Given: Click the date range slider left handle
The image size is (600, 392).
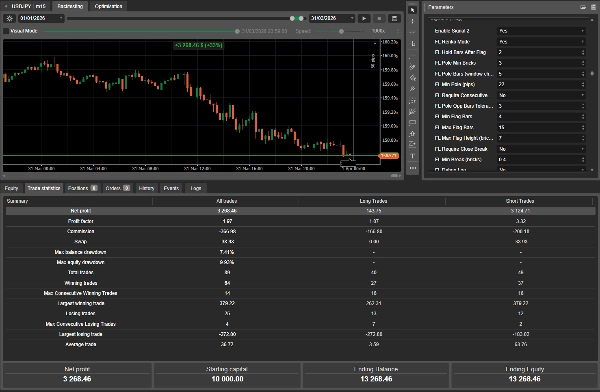Looking at the screenshot, I should [292, 18].
